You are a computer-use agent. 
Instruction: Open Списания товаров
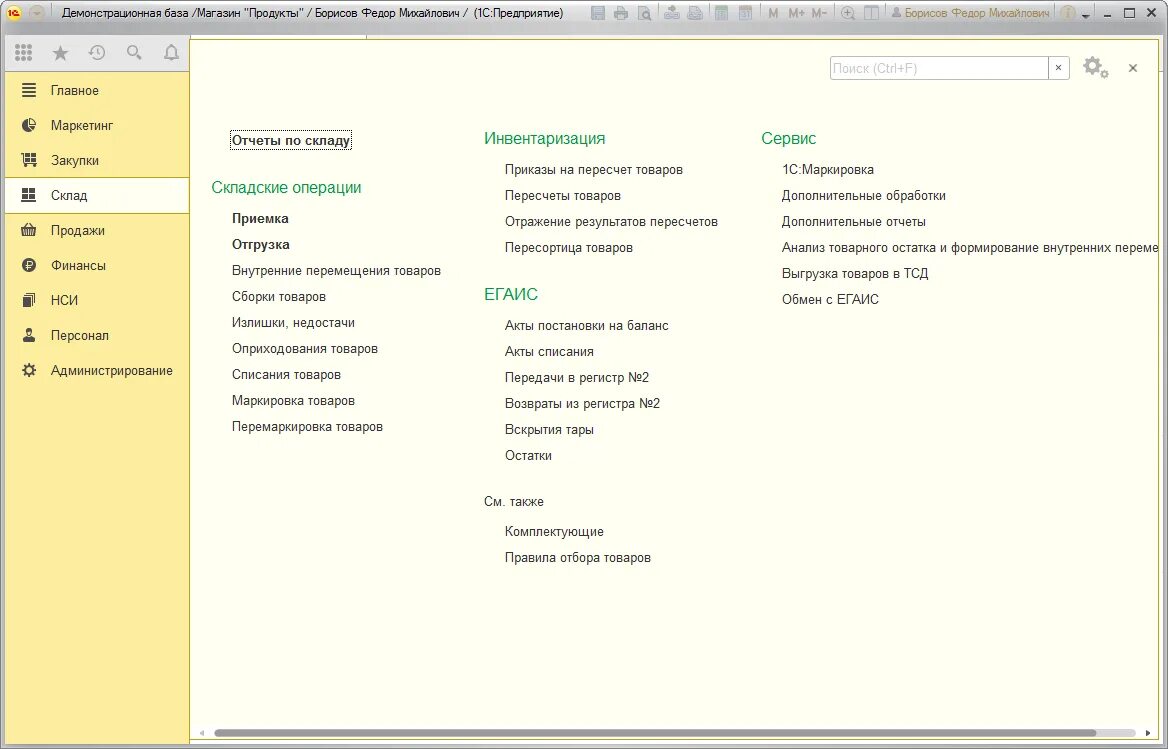(x=286, y=374)
